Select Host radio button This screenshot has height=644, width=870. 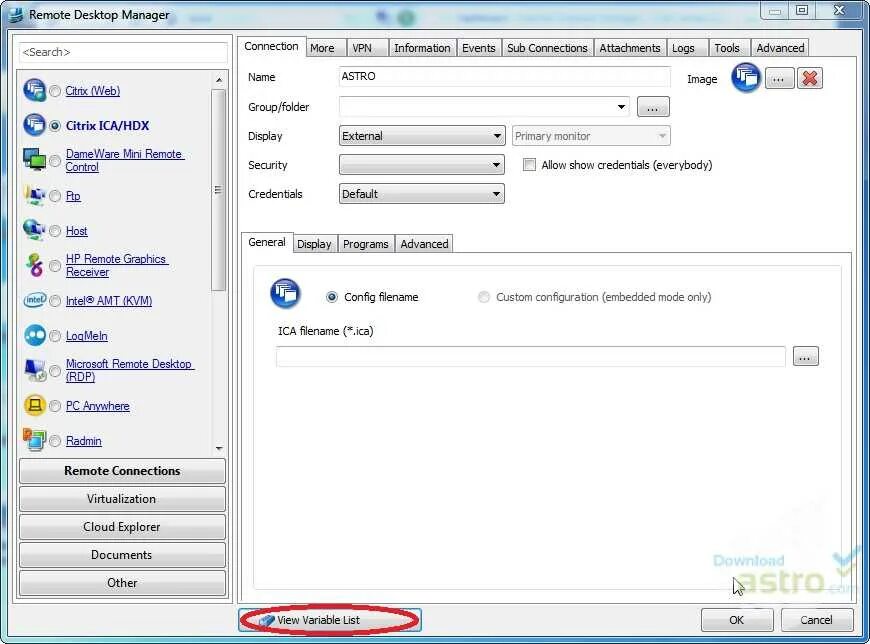coord(55,231)
